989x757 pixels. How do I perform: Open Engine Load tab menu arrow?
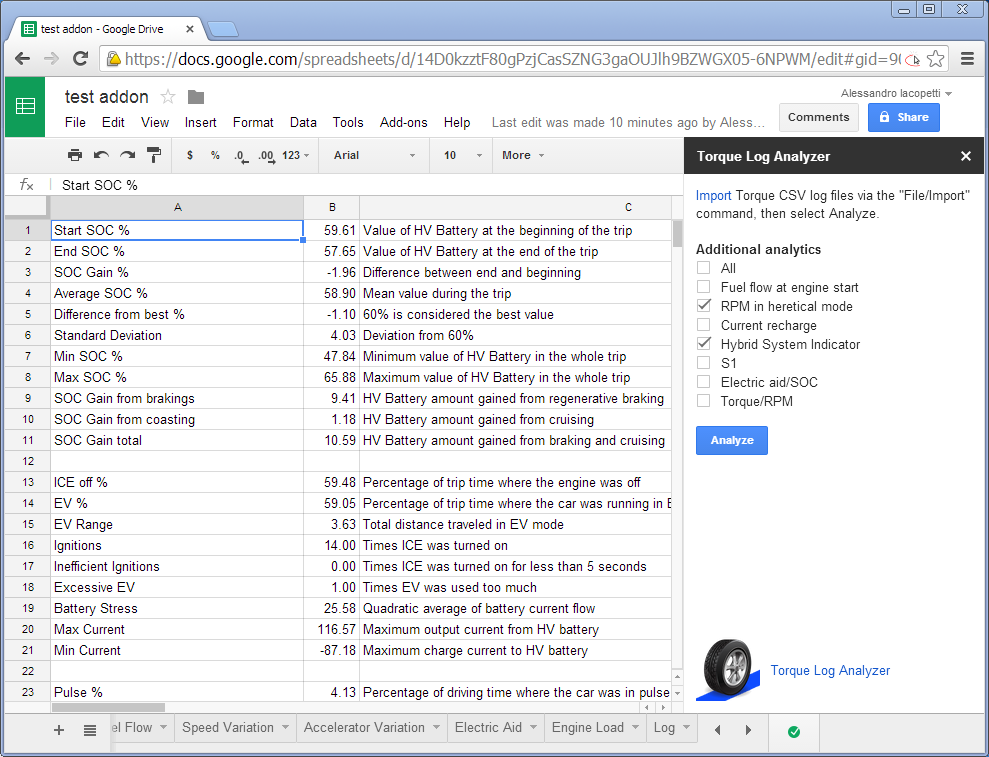coord(635,727)
